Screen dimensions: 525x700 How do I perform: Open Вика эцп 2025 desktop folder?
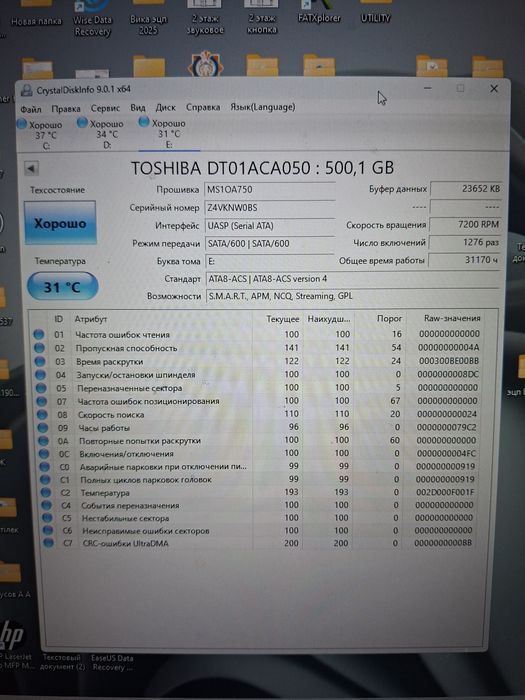coord(148,18)
